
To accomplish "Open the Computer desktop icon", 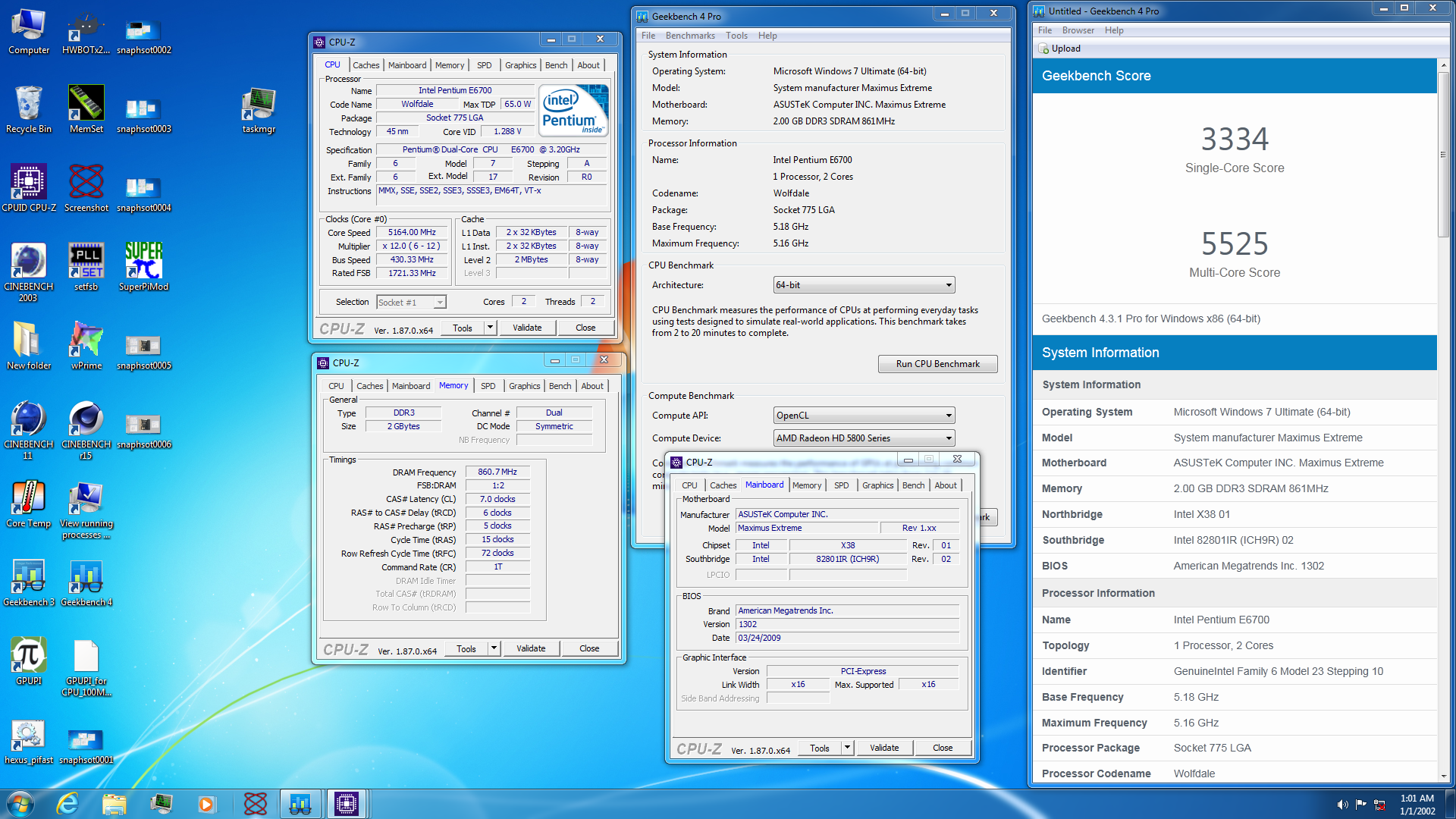I will coord(29,32).
